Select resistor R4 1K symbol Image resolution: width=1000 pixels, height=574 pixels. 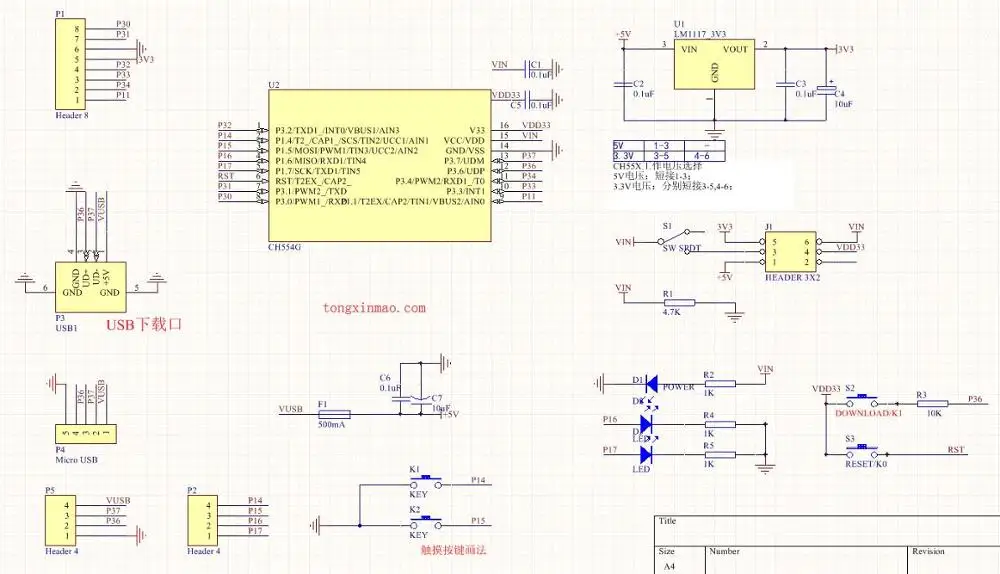[719, 424]
